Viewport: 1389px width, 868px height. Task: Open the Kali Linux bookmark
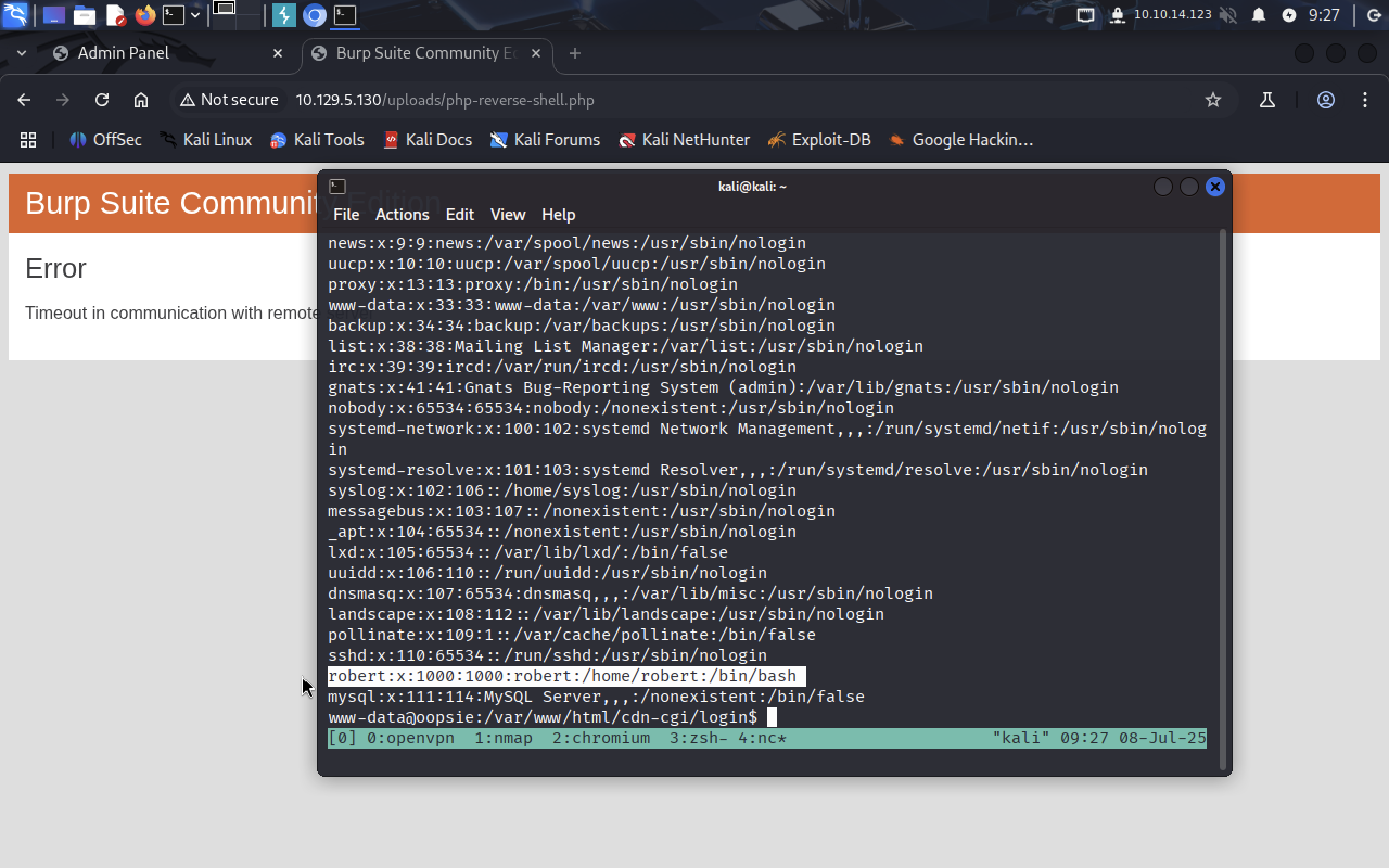(x=206, y=140)
